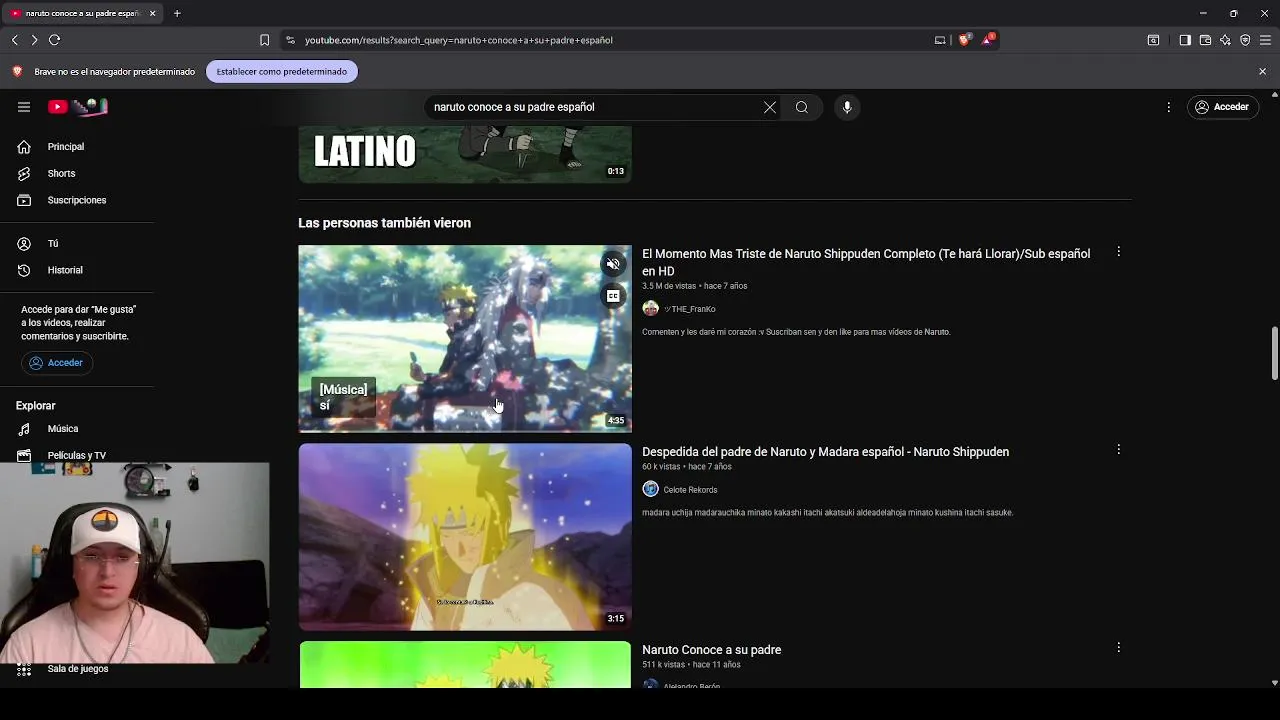Click the YouTube search input field
The height and width of the screenshot is (720, 1280).
click(595, 107)
